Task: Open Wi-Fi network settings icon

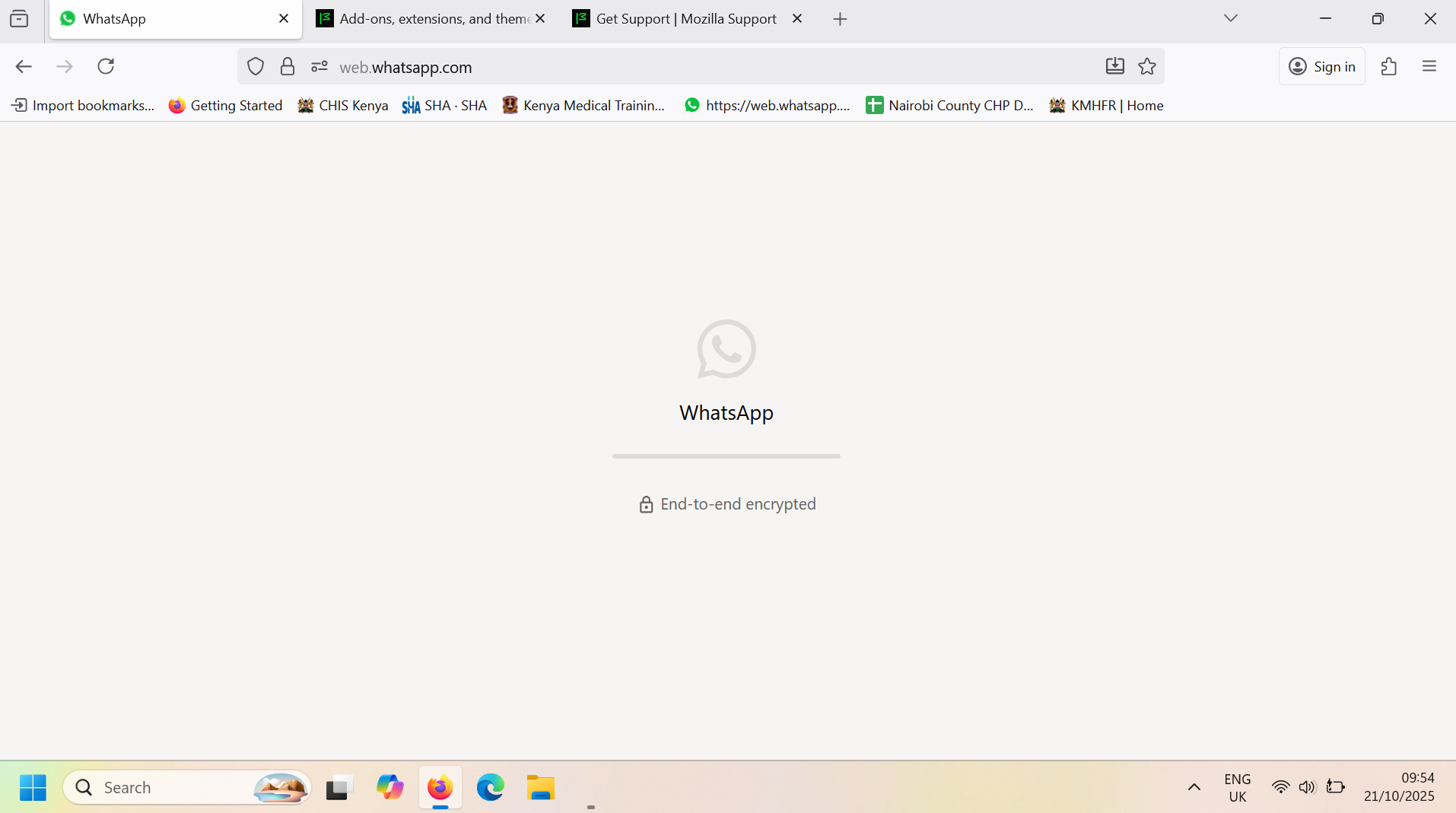Action: point(1281,787)
